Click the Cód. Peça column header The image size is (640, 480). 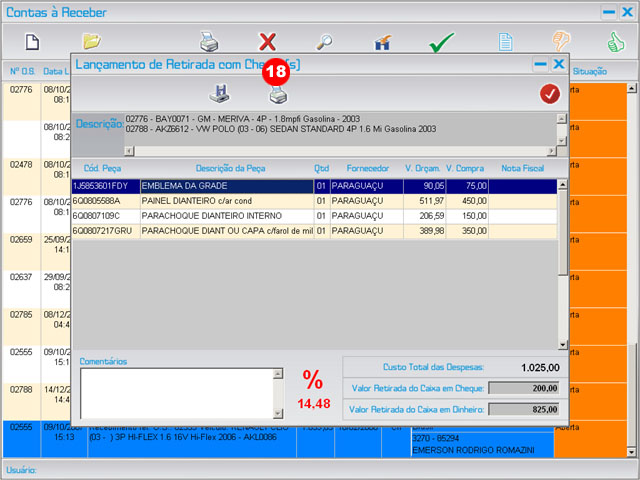point(102,168)
